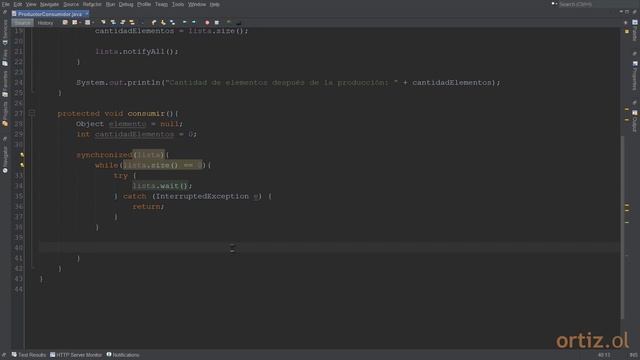The width and height of the screenshot is (640, 360).
Task: Open the Test Results panel
Action: (x=29, y=355)
